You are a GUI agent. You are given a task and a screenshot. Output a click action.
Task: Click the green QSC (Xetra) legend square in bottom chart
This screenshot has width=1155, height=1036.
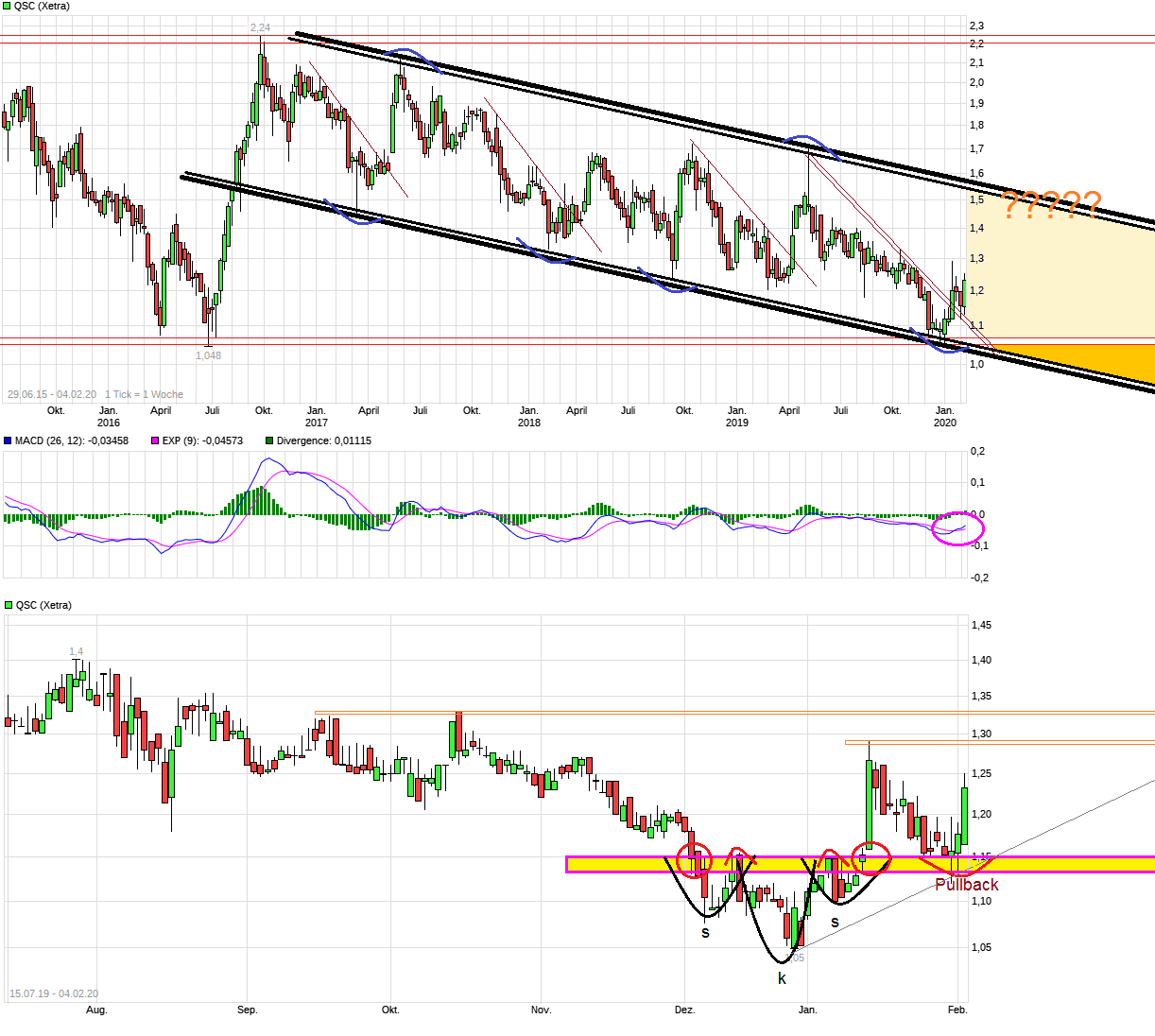[9, 606]
